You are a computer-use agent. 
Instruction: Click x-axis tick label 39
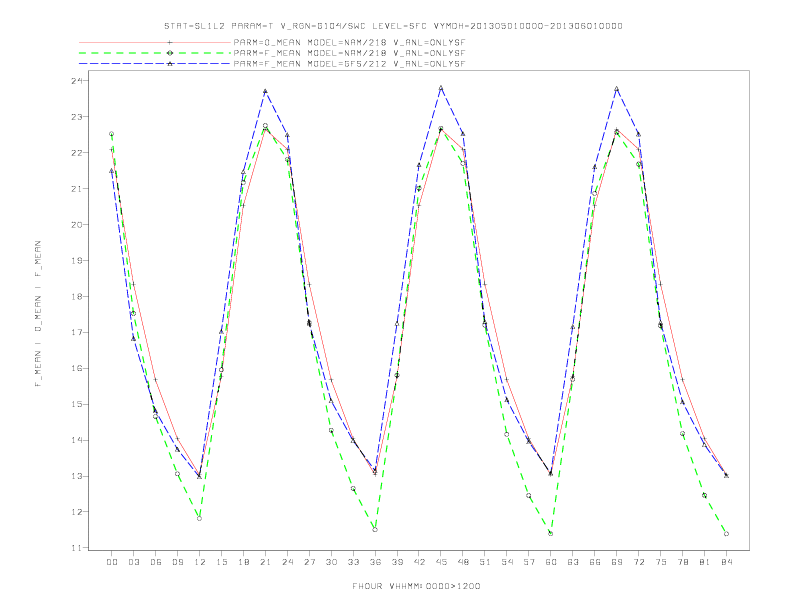click(397, 562)
